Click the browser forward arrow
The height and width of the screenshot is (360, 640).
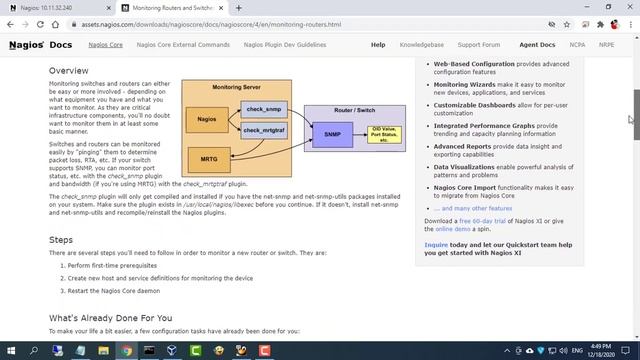[25, 24]
